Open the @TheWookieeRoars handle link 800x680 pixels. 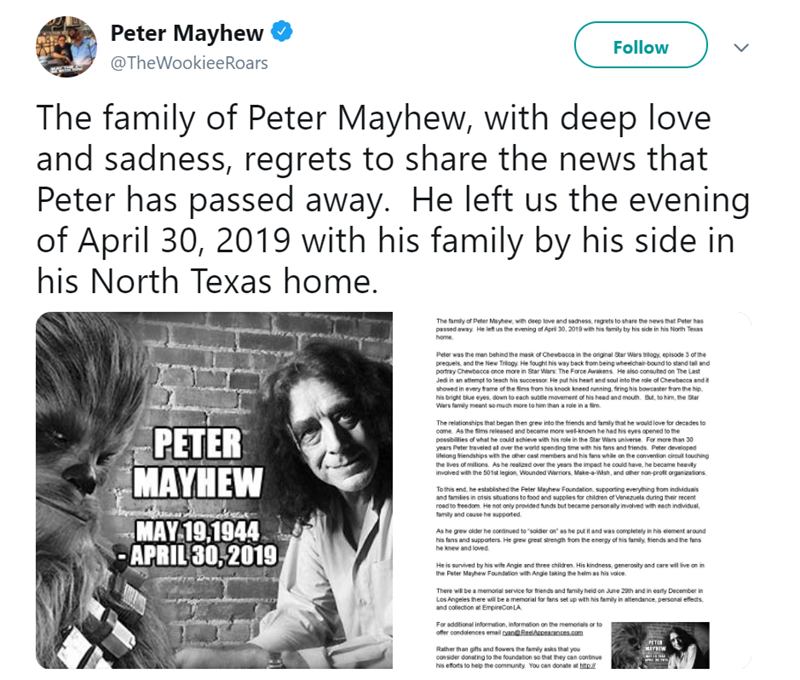tap(188, 63)
